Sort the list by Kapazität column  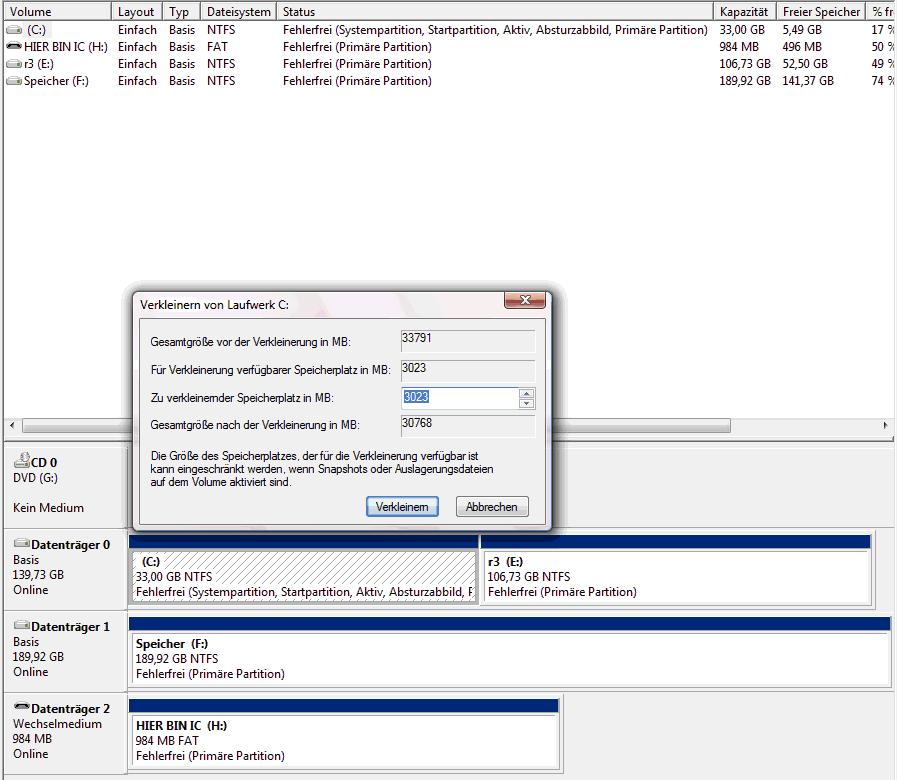pyautogui.click(x=744, y=12)
